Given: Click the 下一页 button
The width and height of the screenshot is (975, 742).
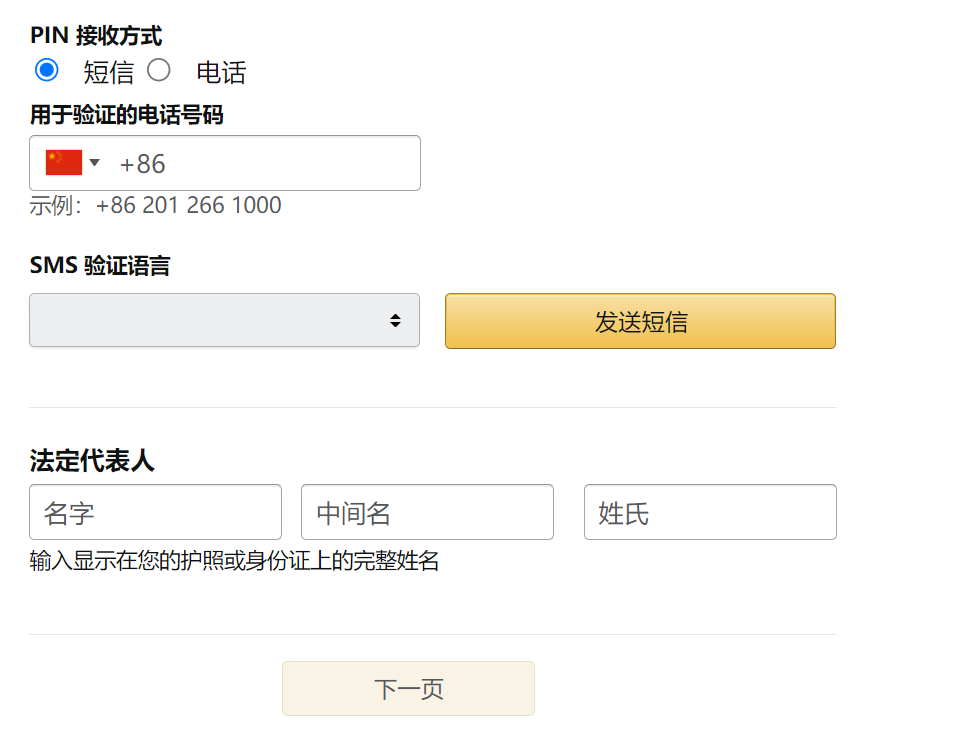Looking at the screenshot, I should (x=409, y=689).
